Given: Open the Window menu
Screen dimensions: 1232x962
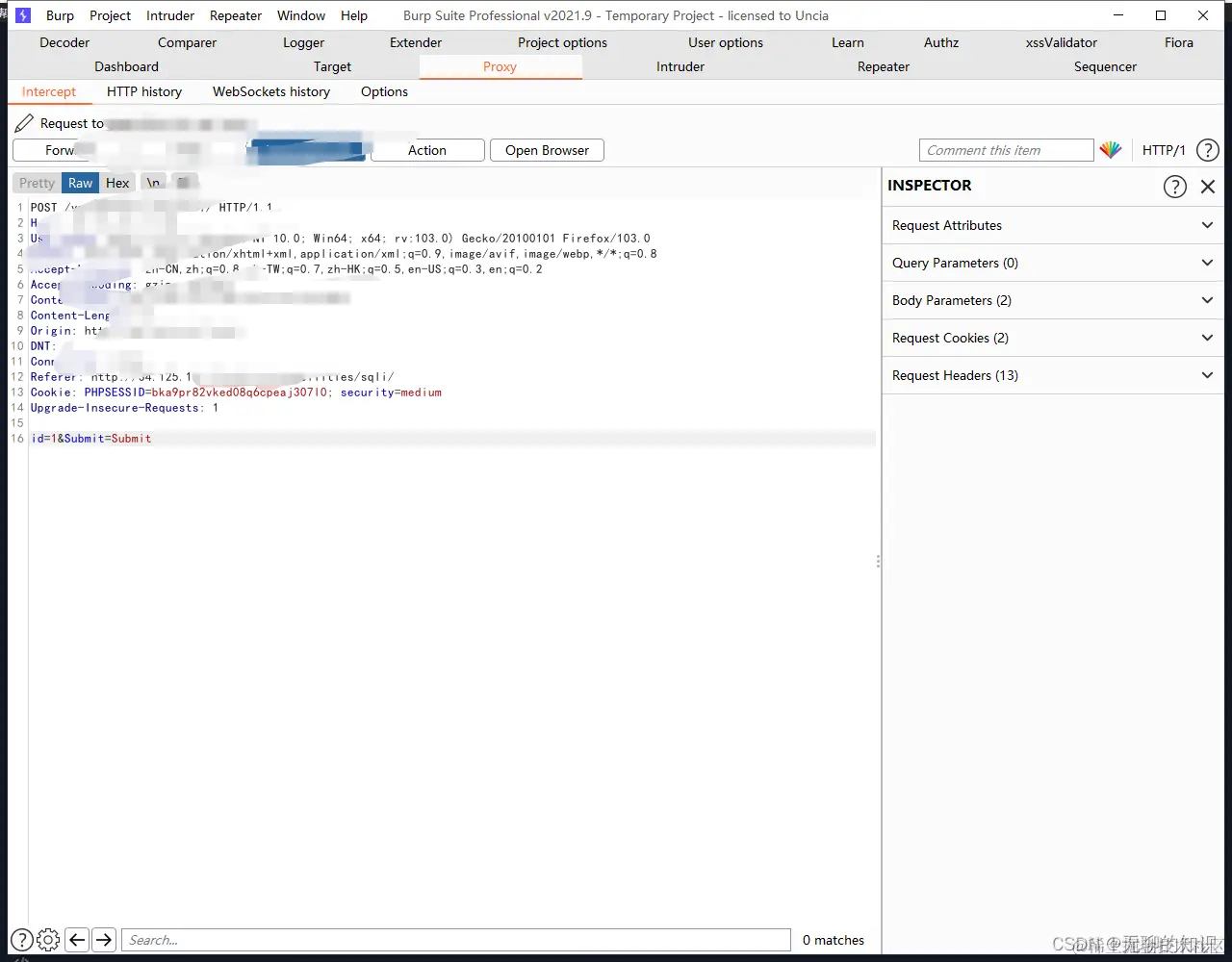Looking at the screenshot, I should [301, 15].
